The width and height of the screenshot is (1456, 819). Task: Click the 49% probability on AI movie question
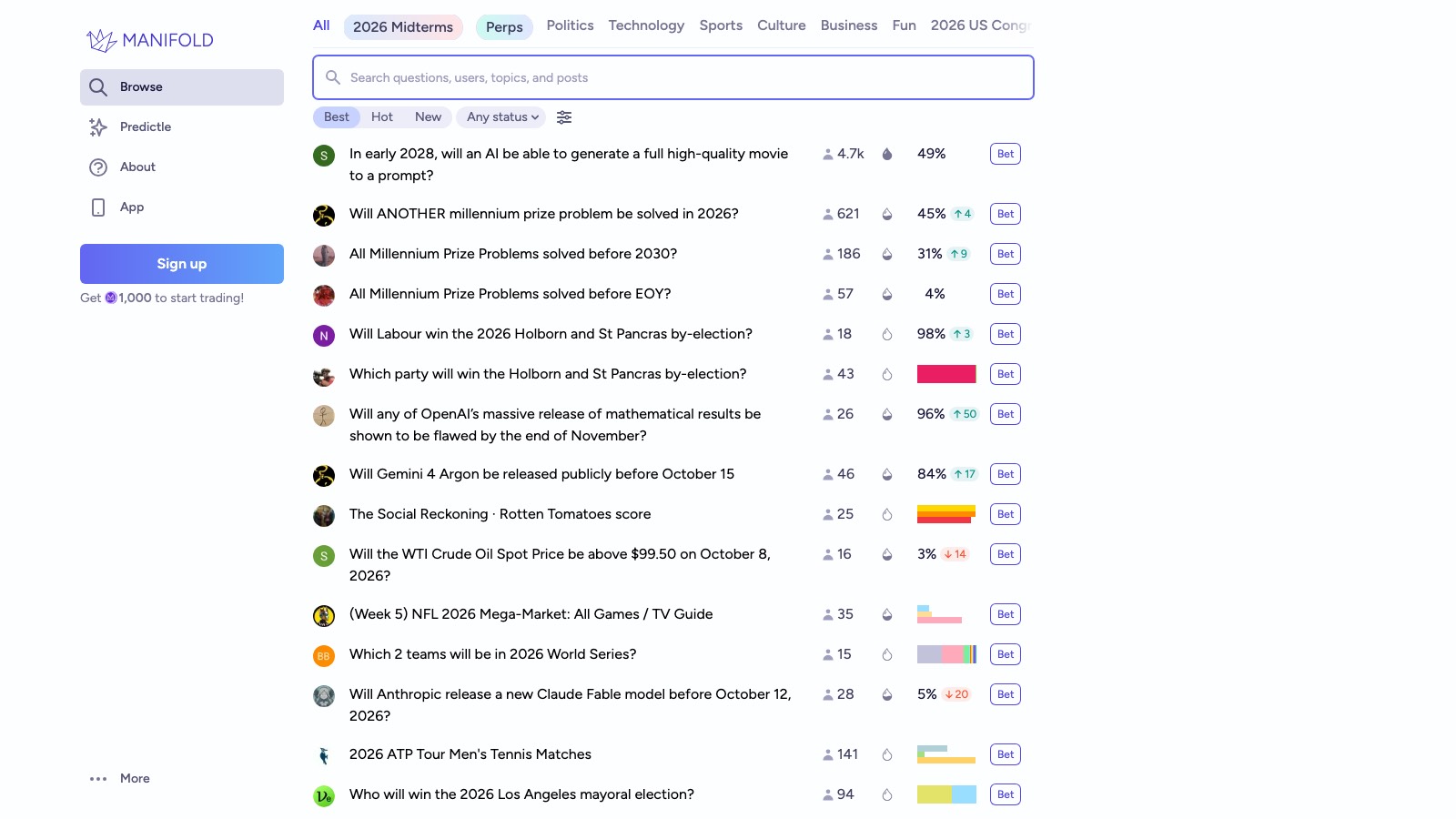click(932, 154)
